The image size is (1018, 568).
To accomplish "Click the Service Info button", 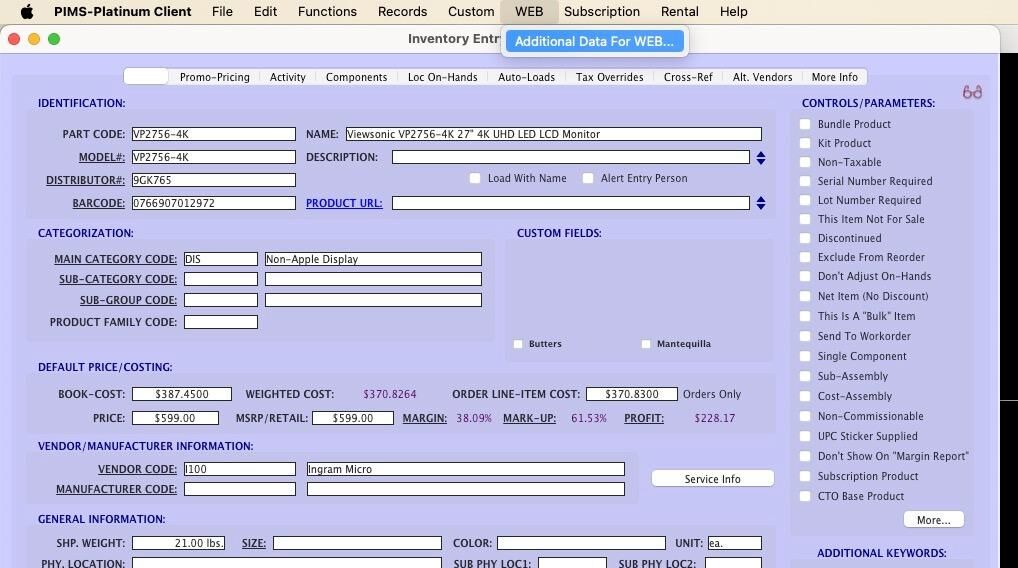I will (x=713, y=478).
